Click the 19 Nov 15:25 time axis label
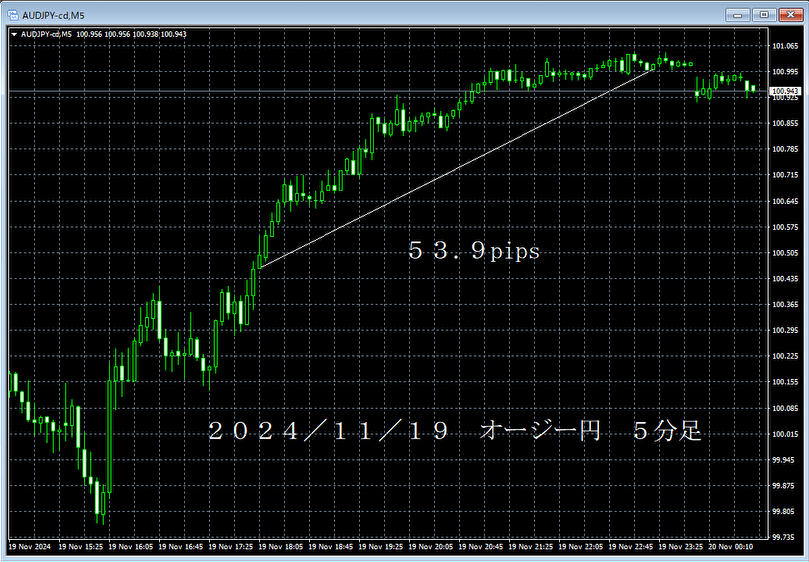 pos(80,546)
